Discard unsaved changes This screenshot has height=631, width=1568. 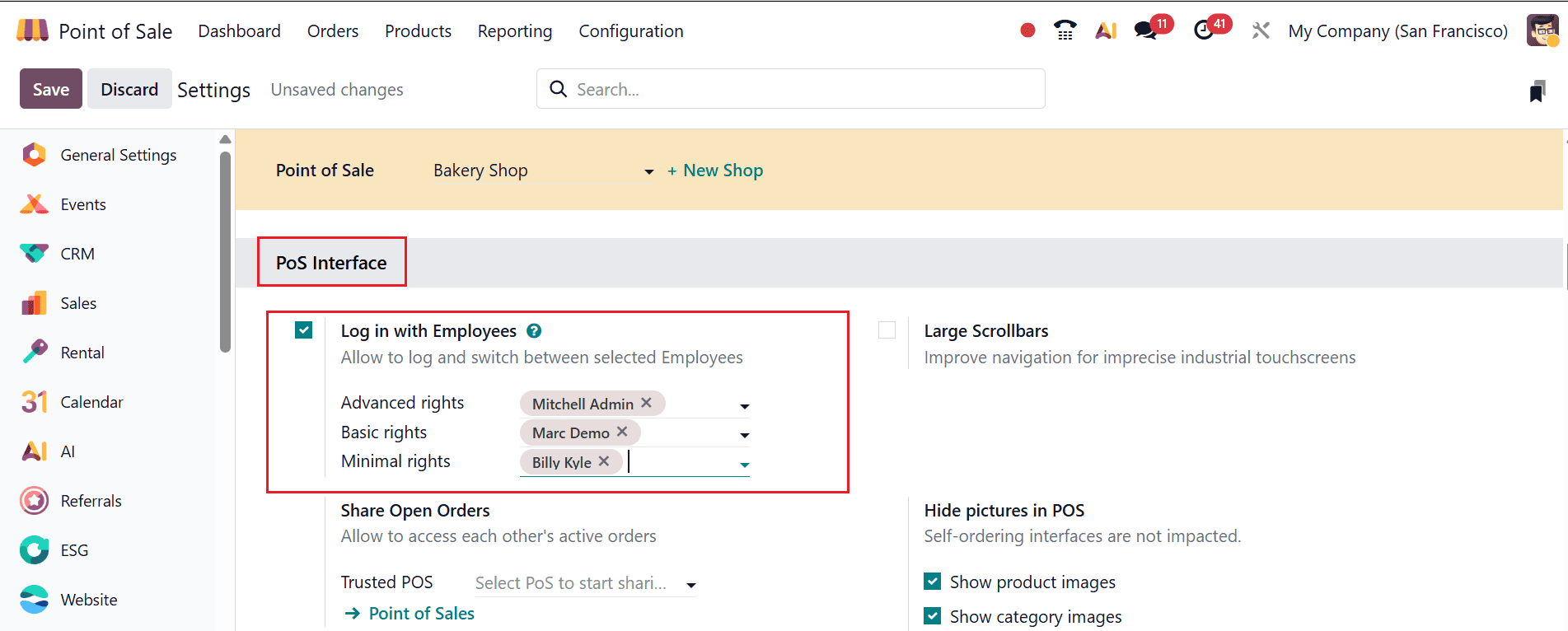tap(129, 89)
